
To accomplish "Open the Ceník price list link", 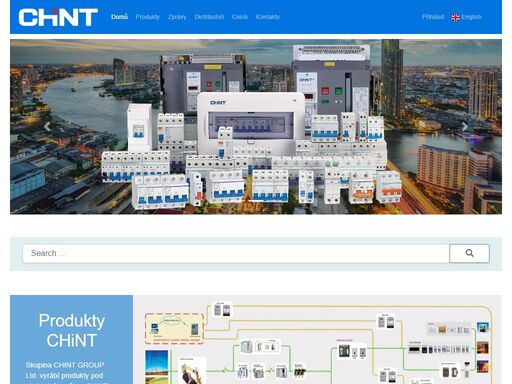I will click(240, 17).
